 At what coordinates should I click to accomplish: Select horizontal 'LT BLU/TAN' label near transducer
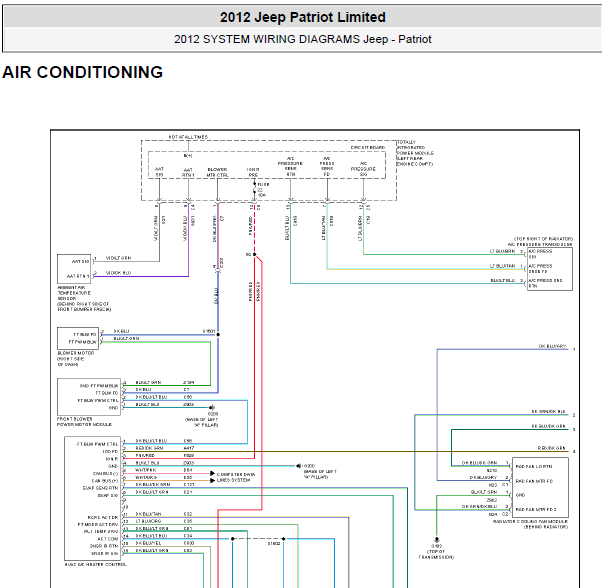(x=502, y=266)
